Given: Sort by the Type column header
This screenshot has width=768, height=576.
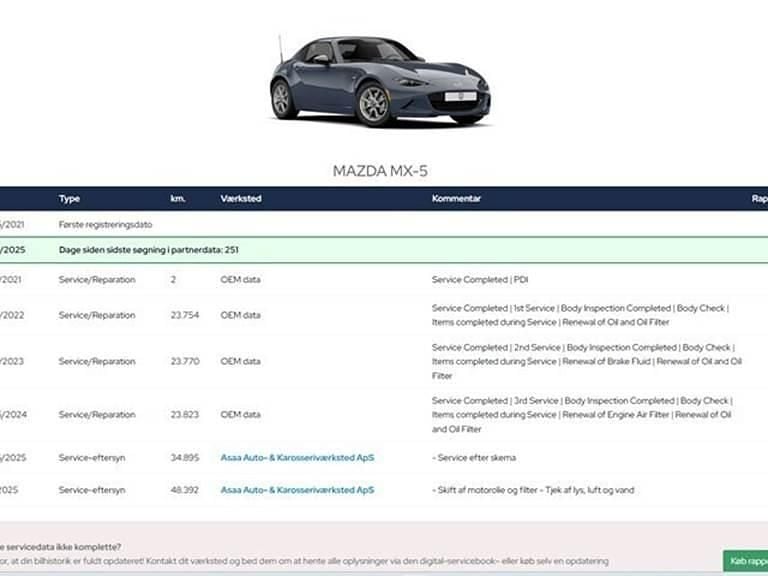Looking at the screenshot, I should [x=69, y=198].
